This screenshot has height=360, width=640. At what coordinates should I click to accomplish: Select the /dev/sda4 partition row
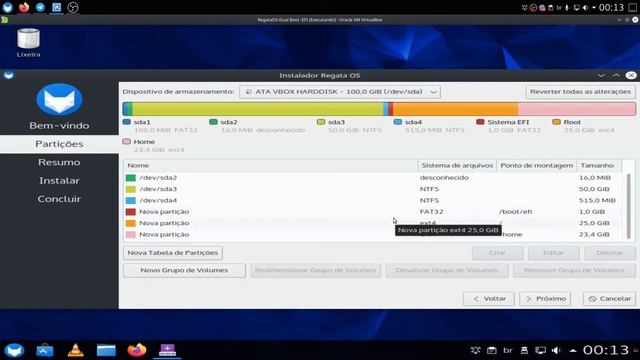click(x=373, y=200)
